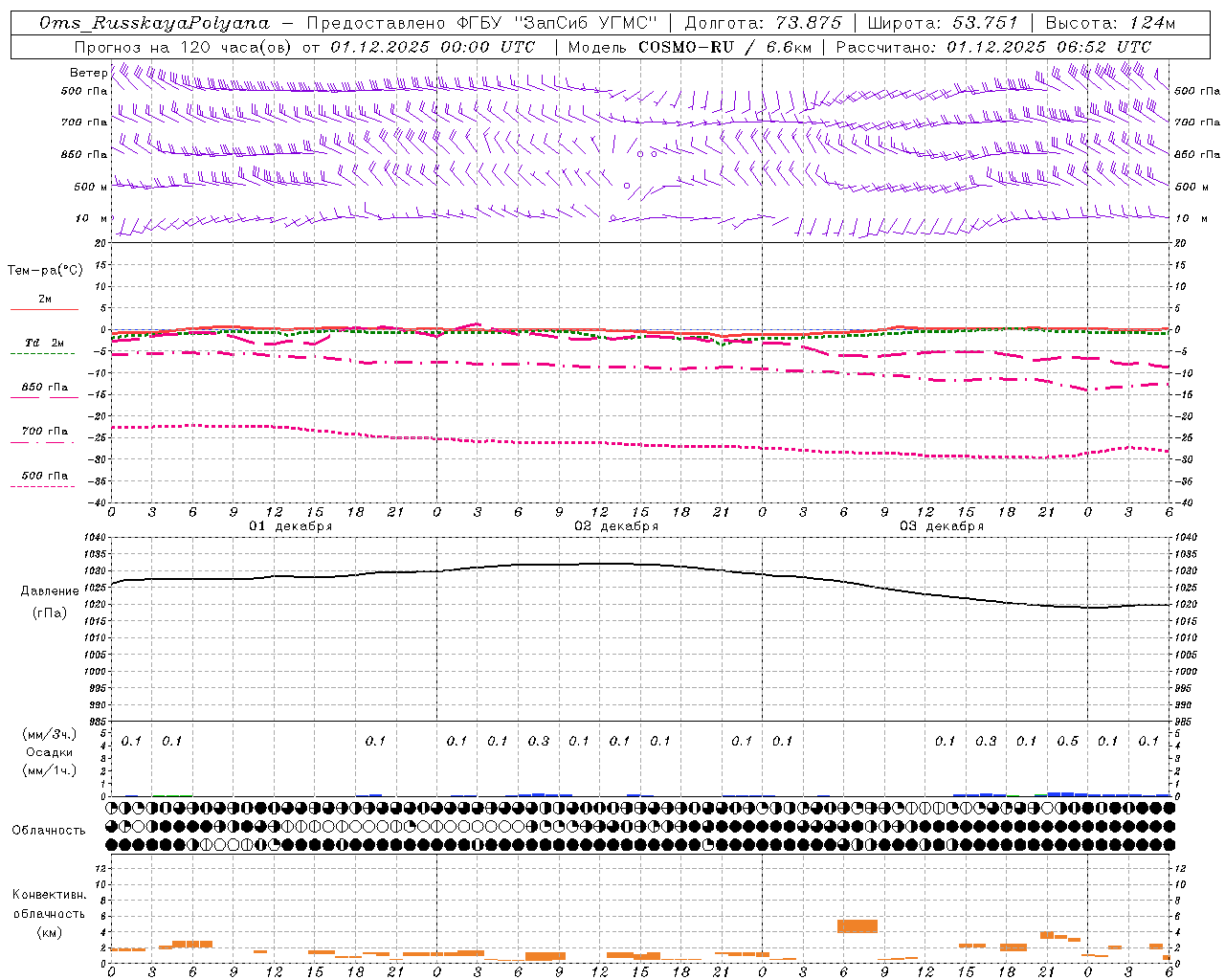Screen dimensions: 1225x980
Task: Click the 'Давление' pressure panel label
Action: point(50,591)
